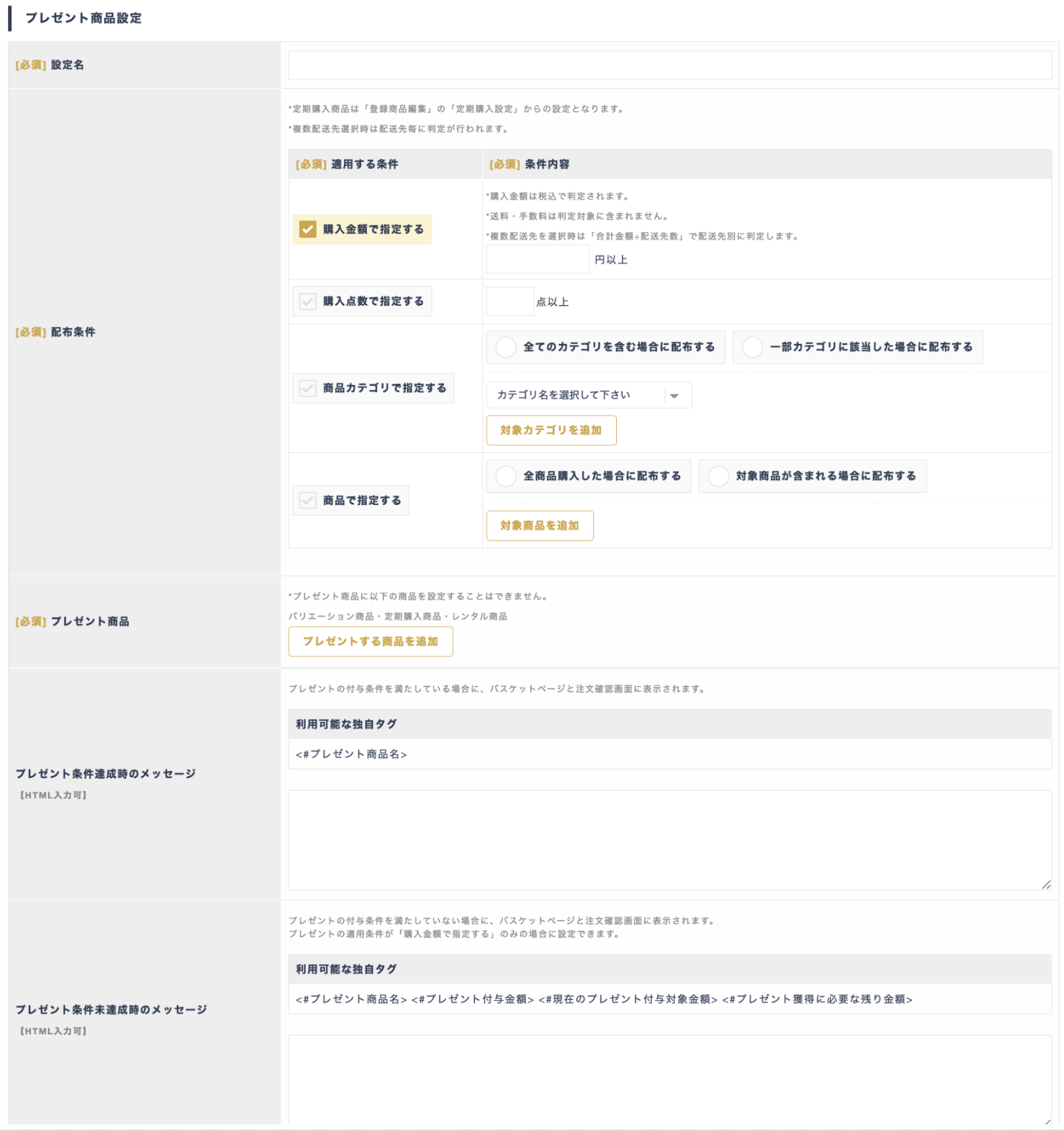Click the プレゼント条件達成時のメッセージ textarea

(669, 840)
